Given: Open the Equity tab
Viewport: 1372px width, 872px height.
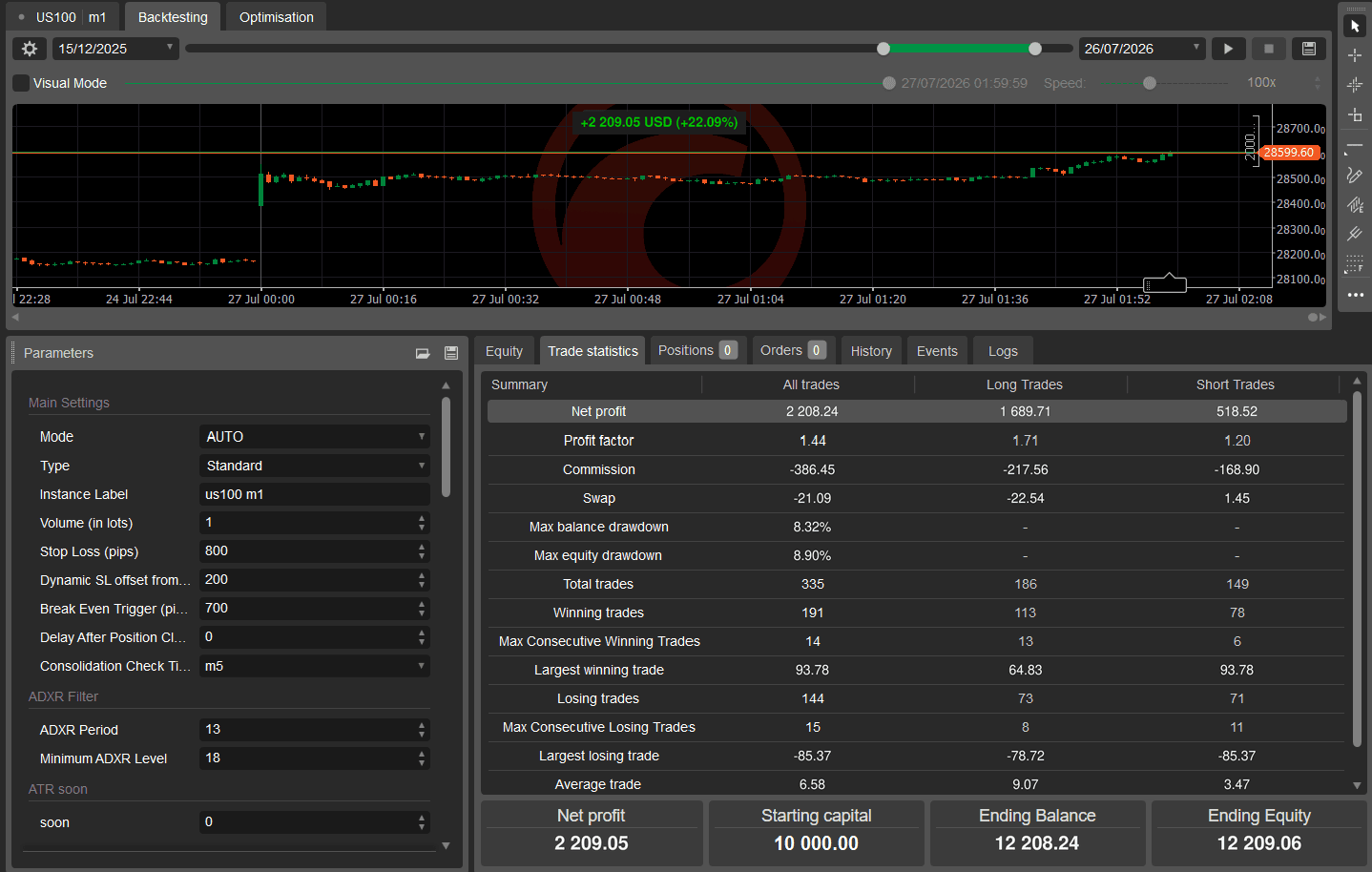Looking at the screenshot, I should pyautogui.click(x=504, y=351).
